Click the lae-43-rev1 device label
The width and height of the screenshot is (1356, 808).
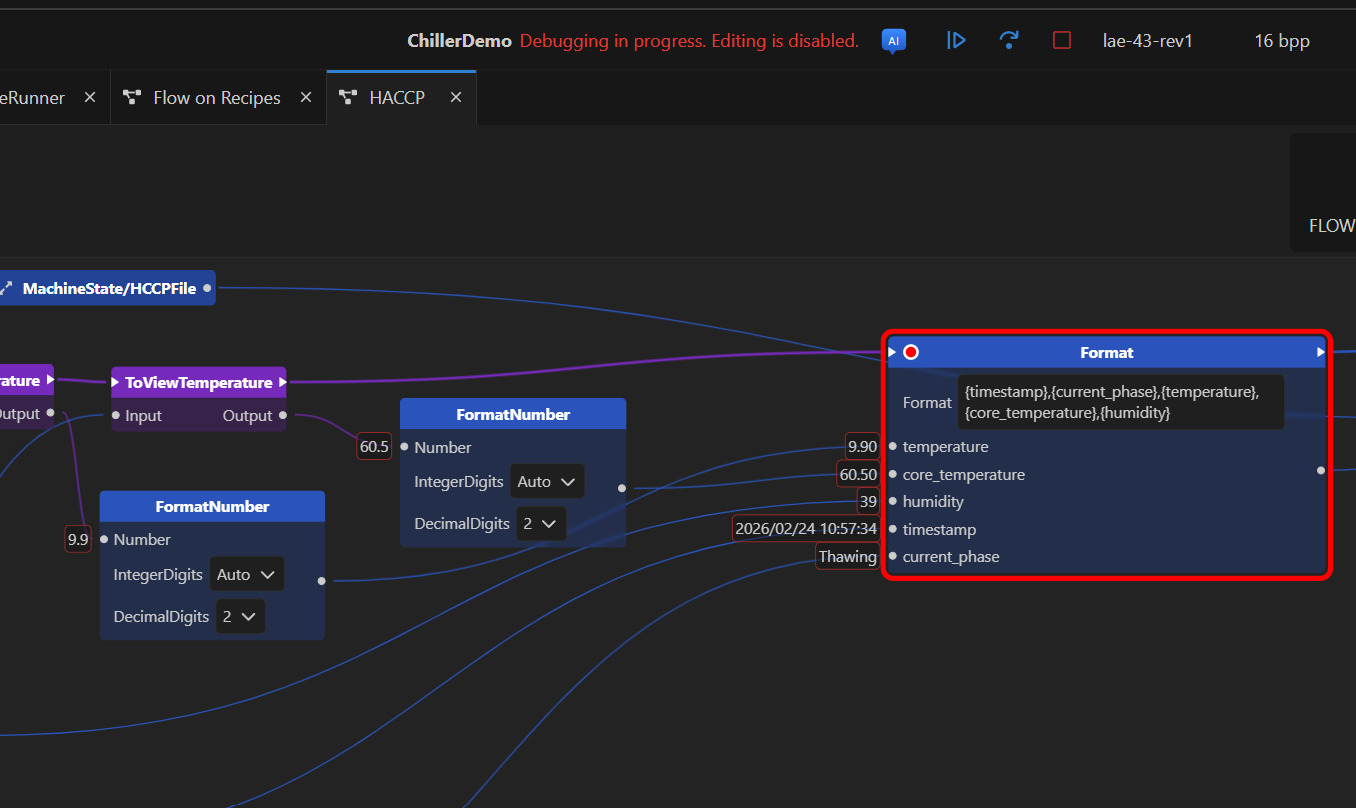1147,41
